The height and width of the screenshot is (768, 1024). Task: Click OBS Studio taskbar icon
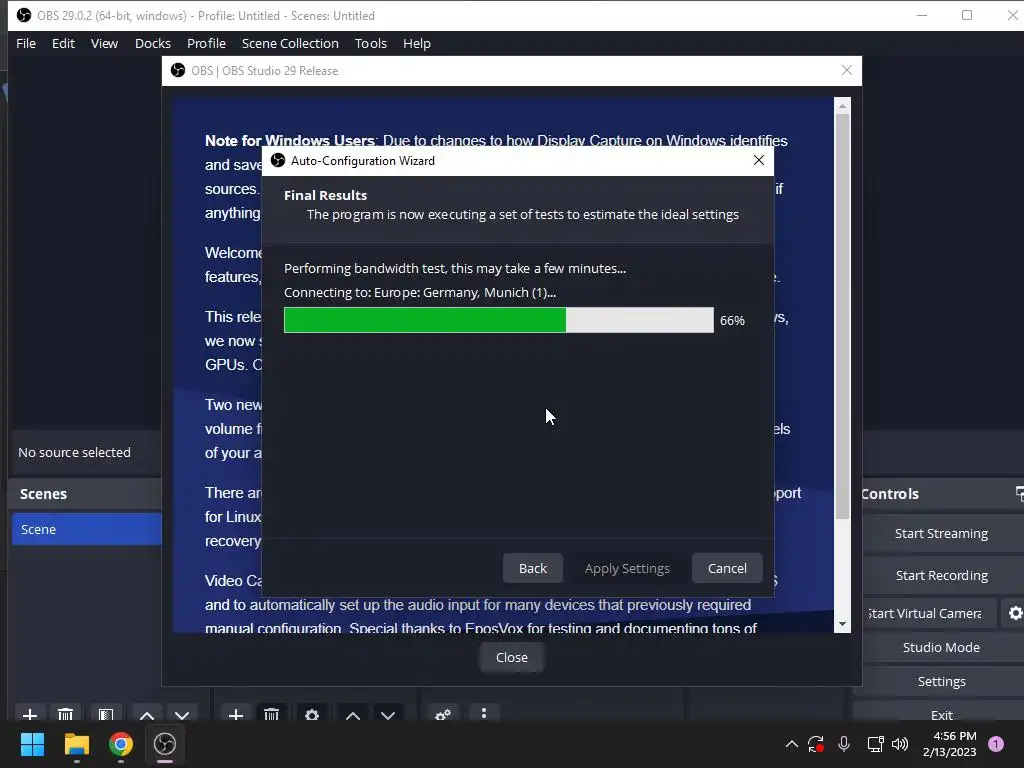[165, 744]
